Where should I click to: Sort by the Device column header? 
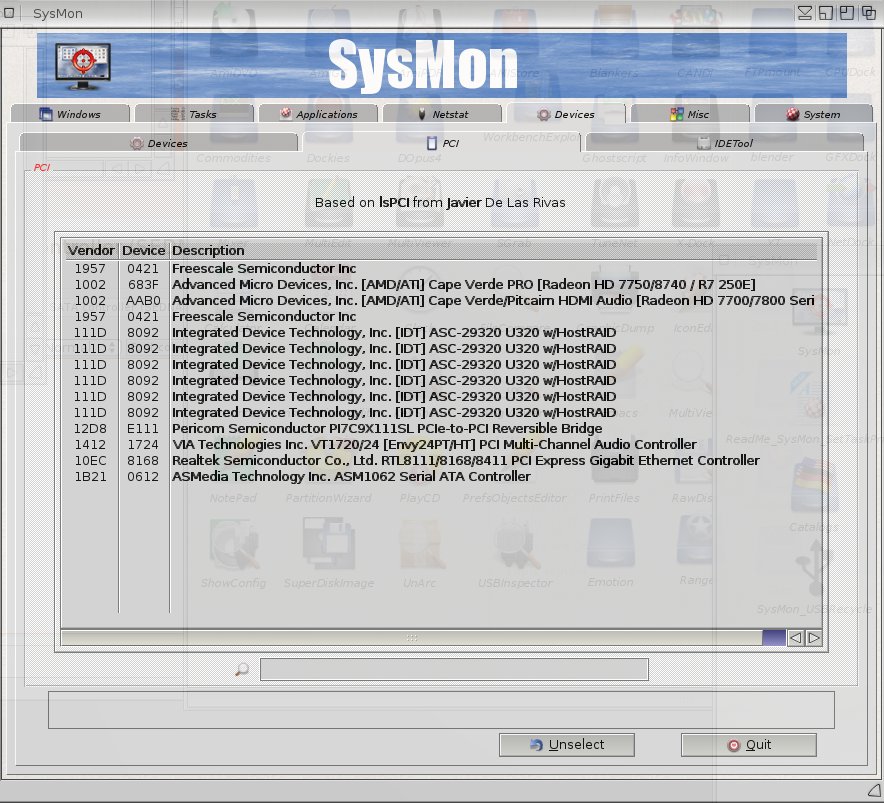point(144,250)
